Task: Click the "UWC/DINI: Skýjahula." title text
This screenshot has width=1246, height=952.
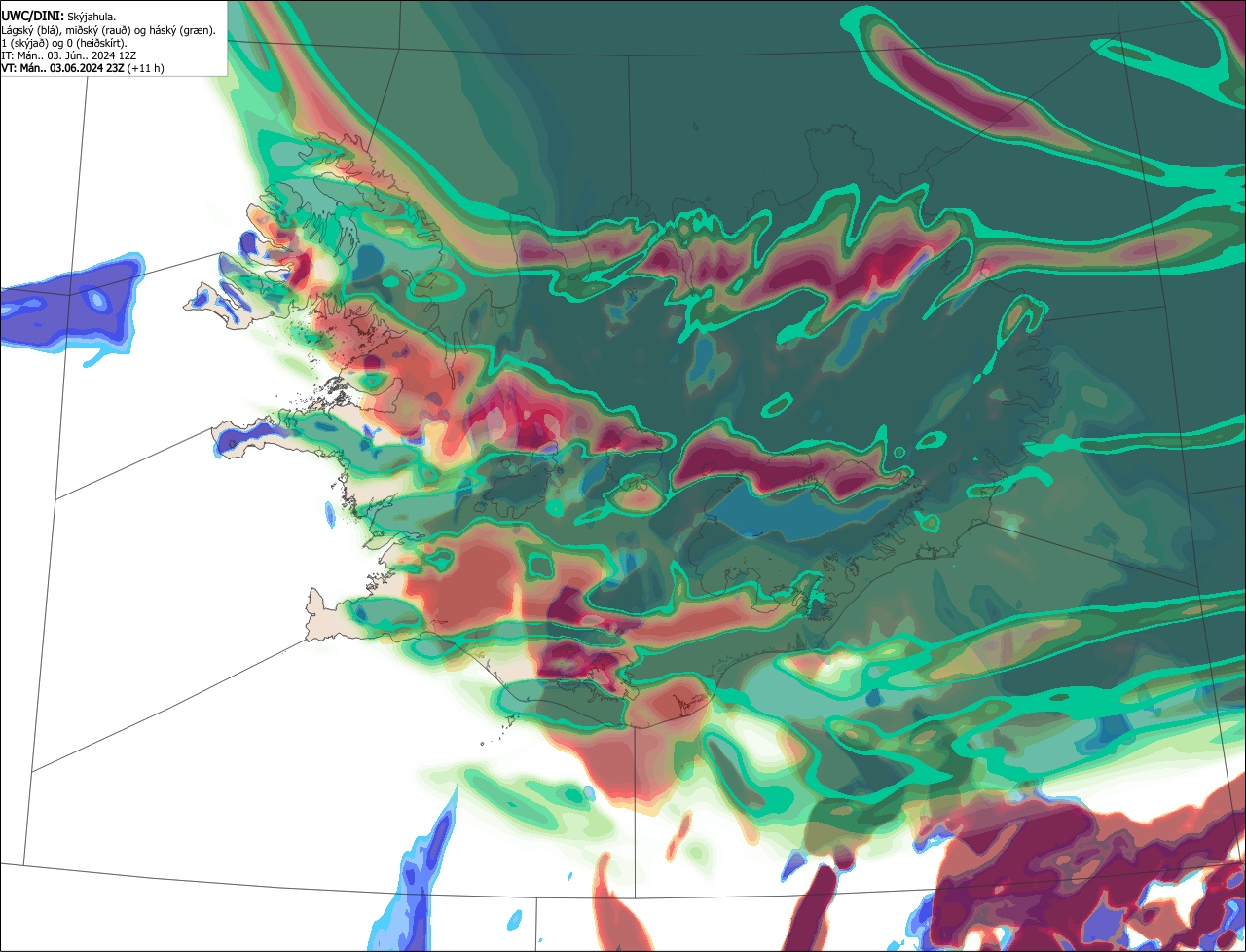Action: coord(58,17)
